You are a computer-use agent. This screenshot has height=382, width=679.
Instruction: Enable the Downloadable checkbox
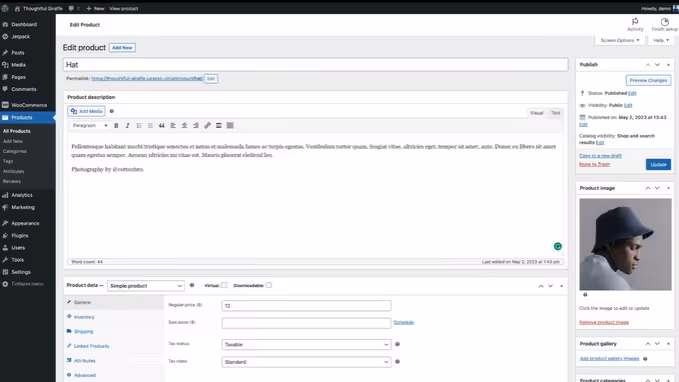tap(268, 285)
